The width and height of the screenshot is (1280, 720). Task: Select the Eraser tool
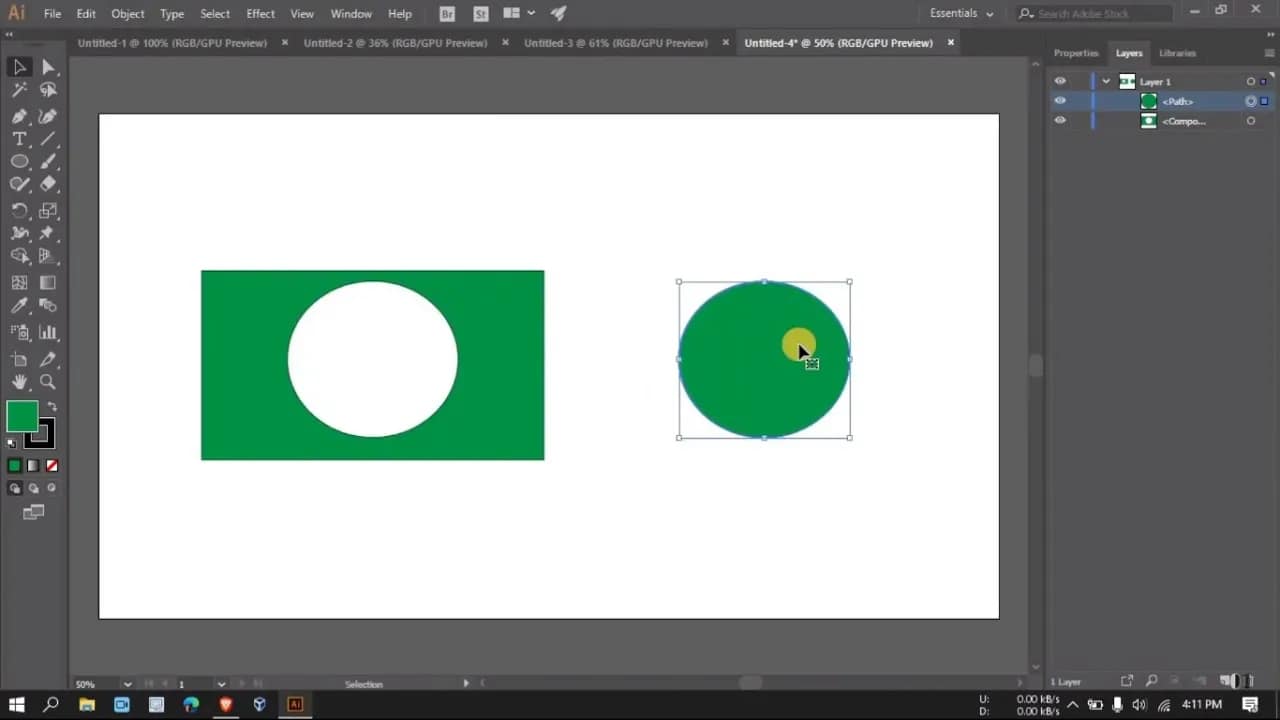click(x=46, y=184)
